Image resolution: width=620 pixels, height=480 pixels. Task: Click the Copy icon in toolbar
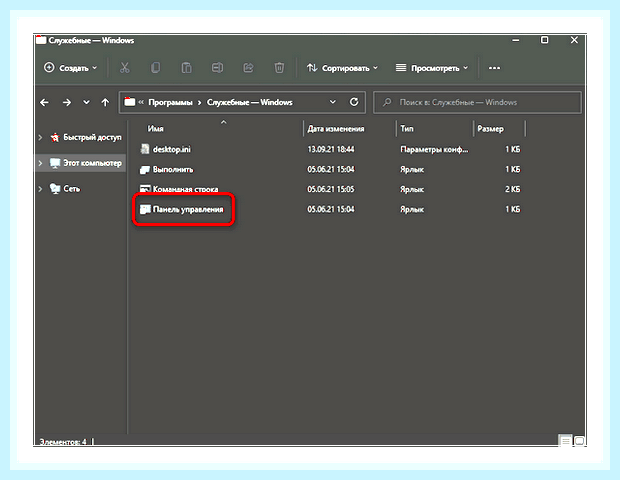point(155,68)
